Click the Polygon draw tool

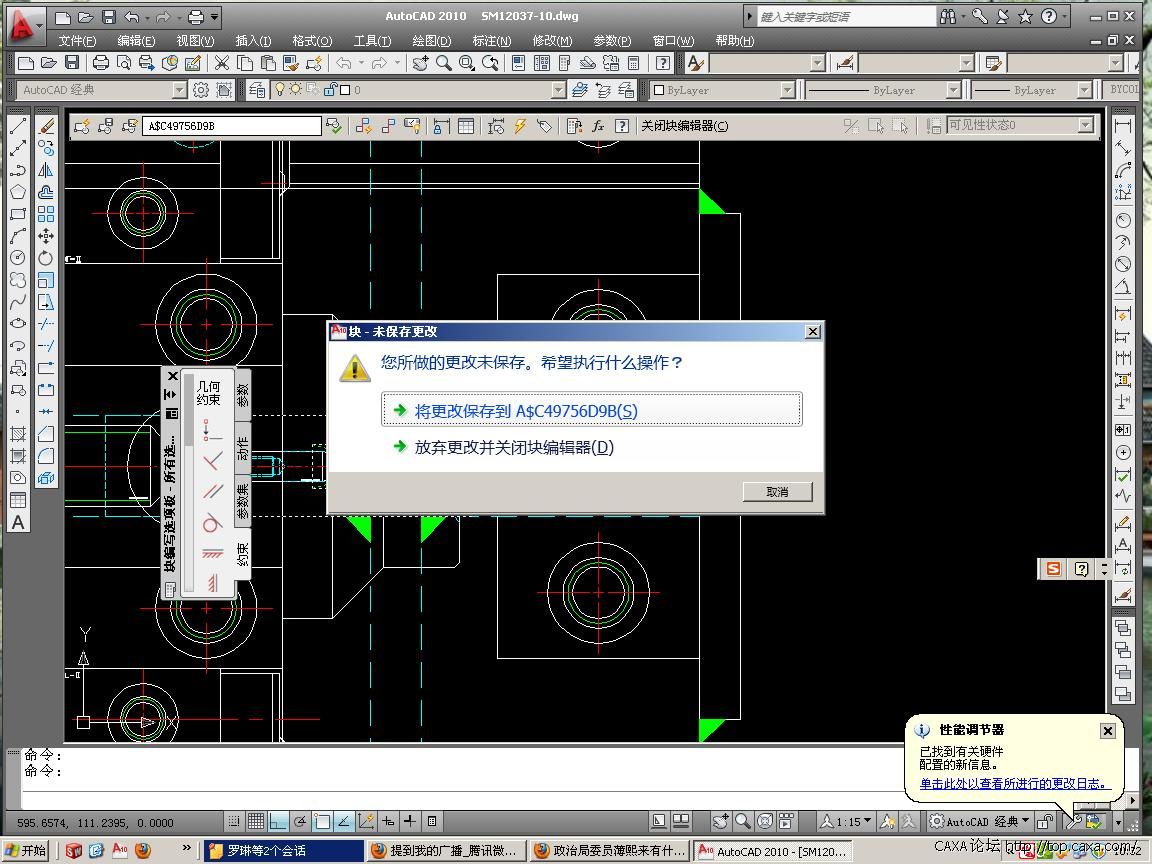(x=18, y=192)
